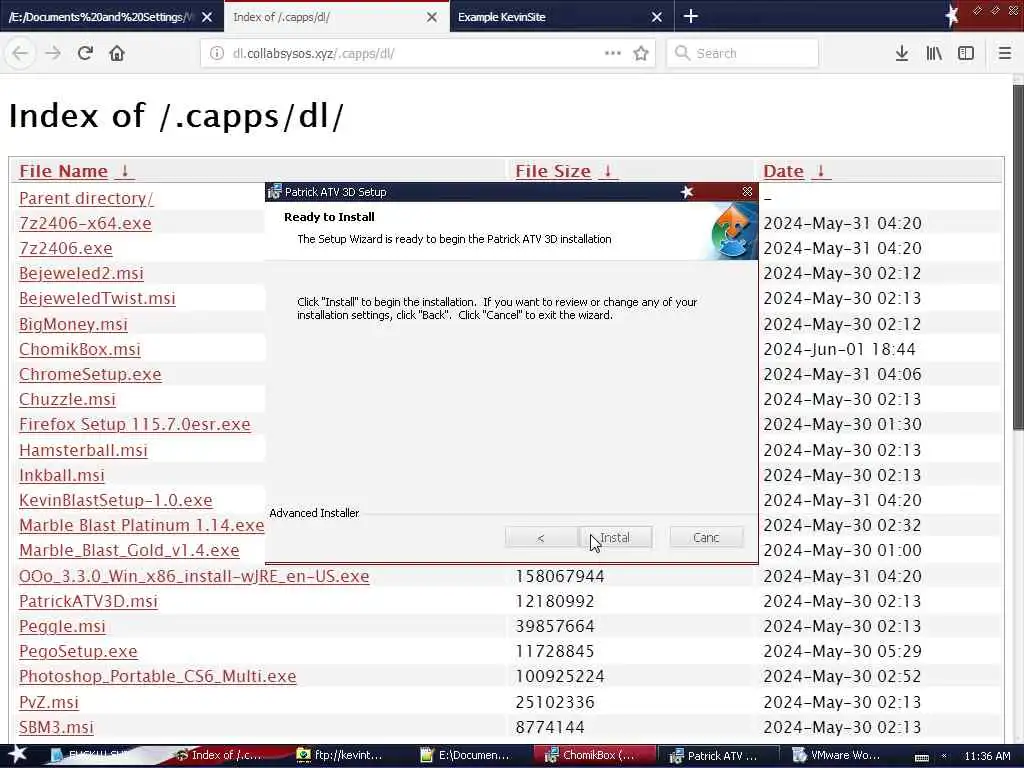The image size is (1024, 768).
Task: Download Hamsterball.msi
Action: (x=83, y=450)
